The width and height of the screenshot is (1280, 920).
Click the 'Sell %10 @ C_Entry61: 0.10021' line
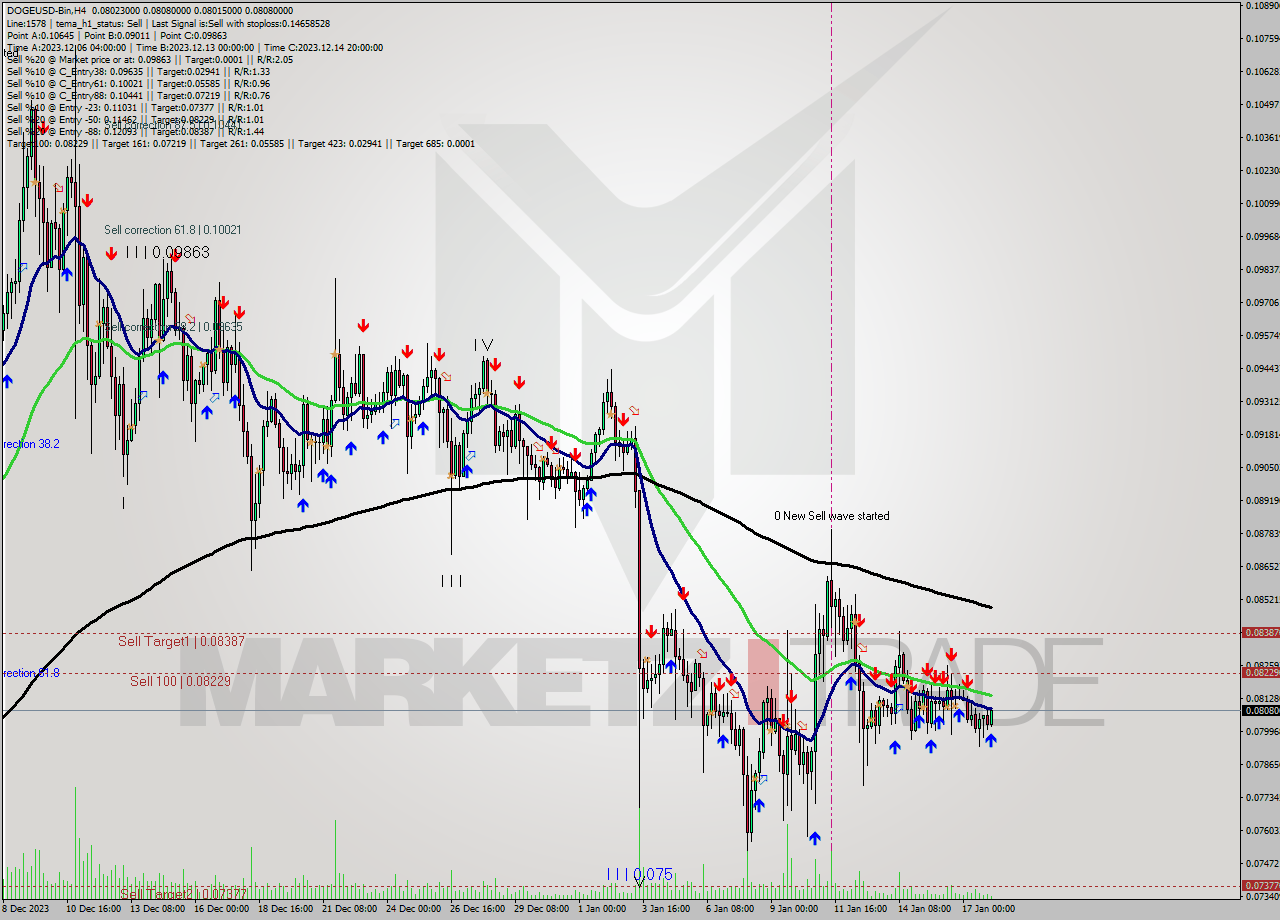tap(138, 83)
